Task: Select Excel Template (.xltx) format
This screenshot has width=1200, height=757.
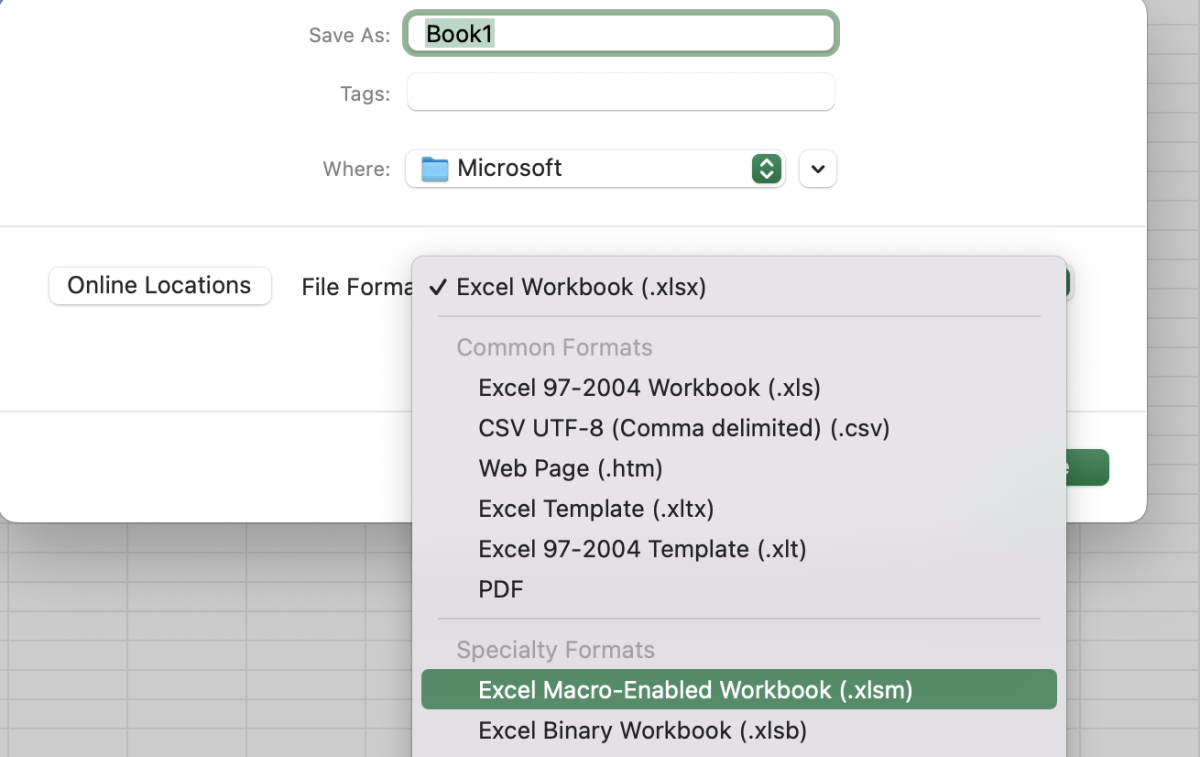Action: click(x=596, y=509)
